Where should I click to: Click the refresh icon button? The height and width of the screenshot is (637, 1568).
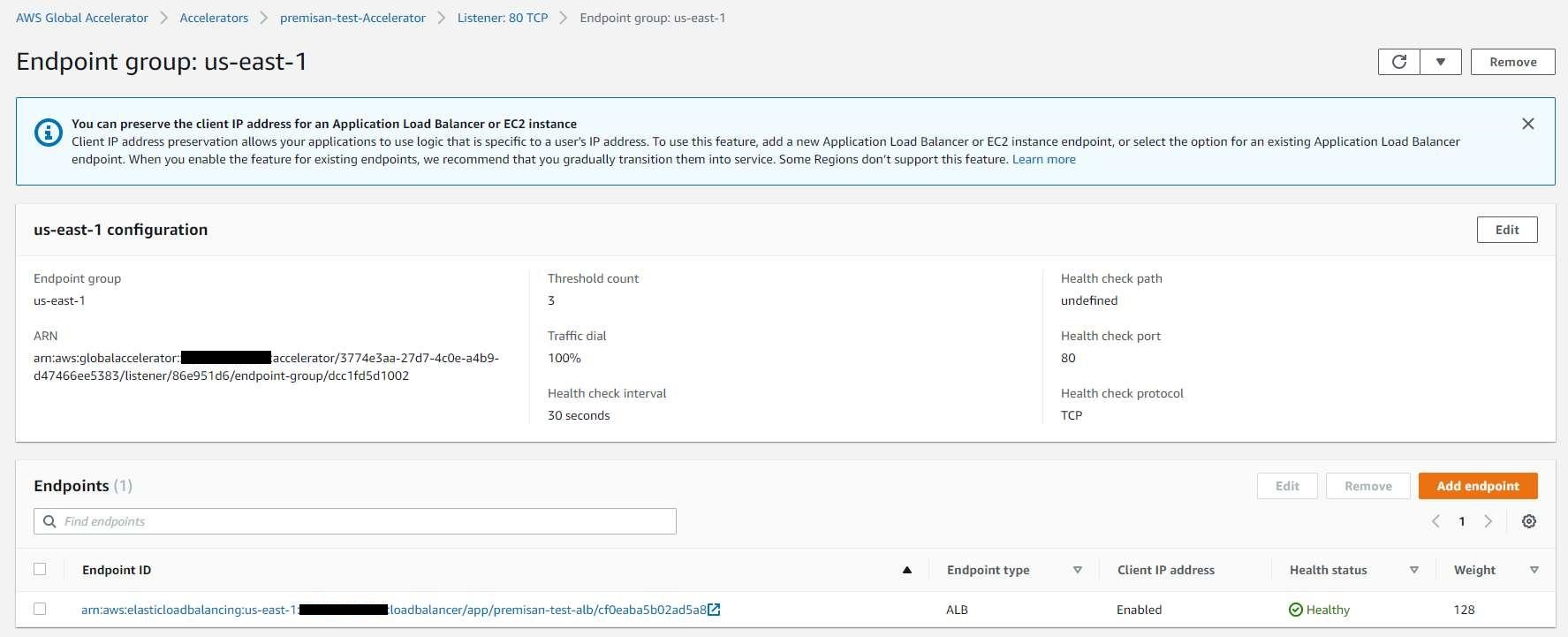tap(1399, 62)
